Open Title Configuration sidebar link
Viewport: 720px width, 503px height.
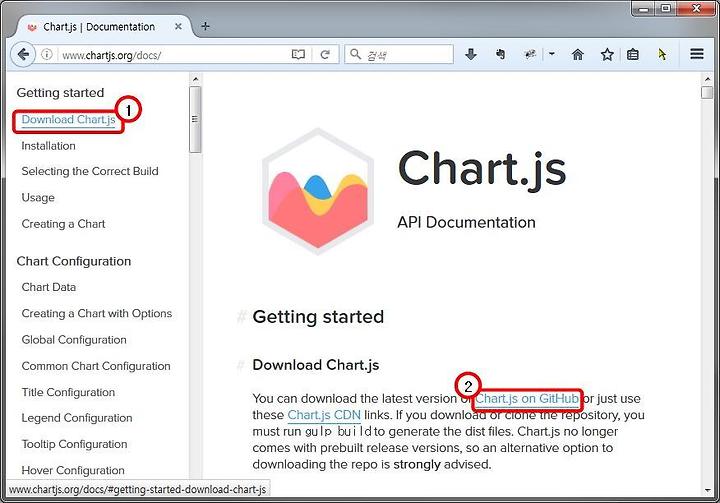coord(68,392)
